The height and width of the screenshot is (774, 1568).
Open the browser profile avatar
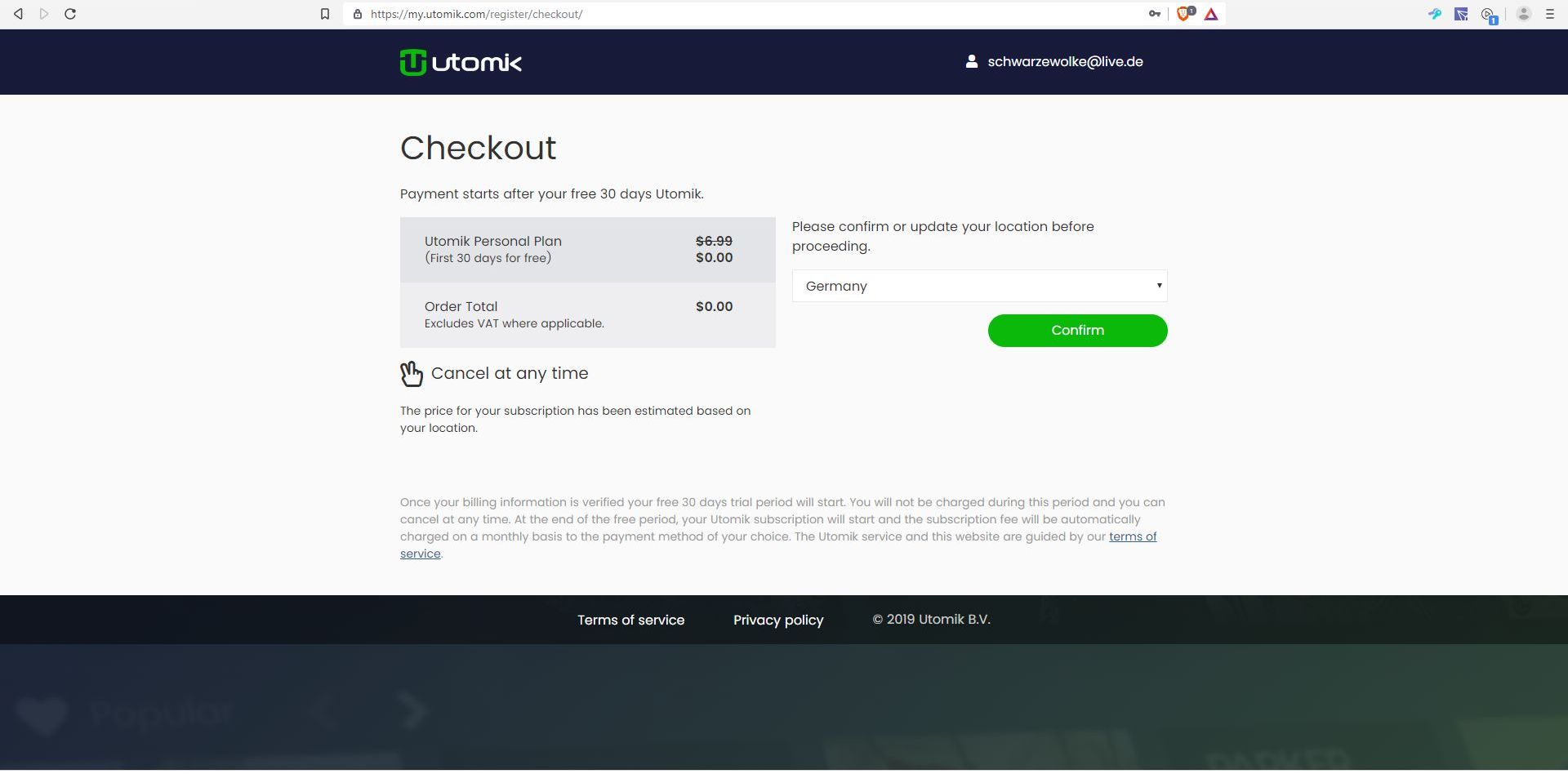click(1523, 14)
